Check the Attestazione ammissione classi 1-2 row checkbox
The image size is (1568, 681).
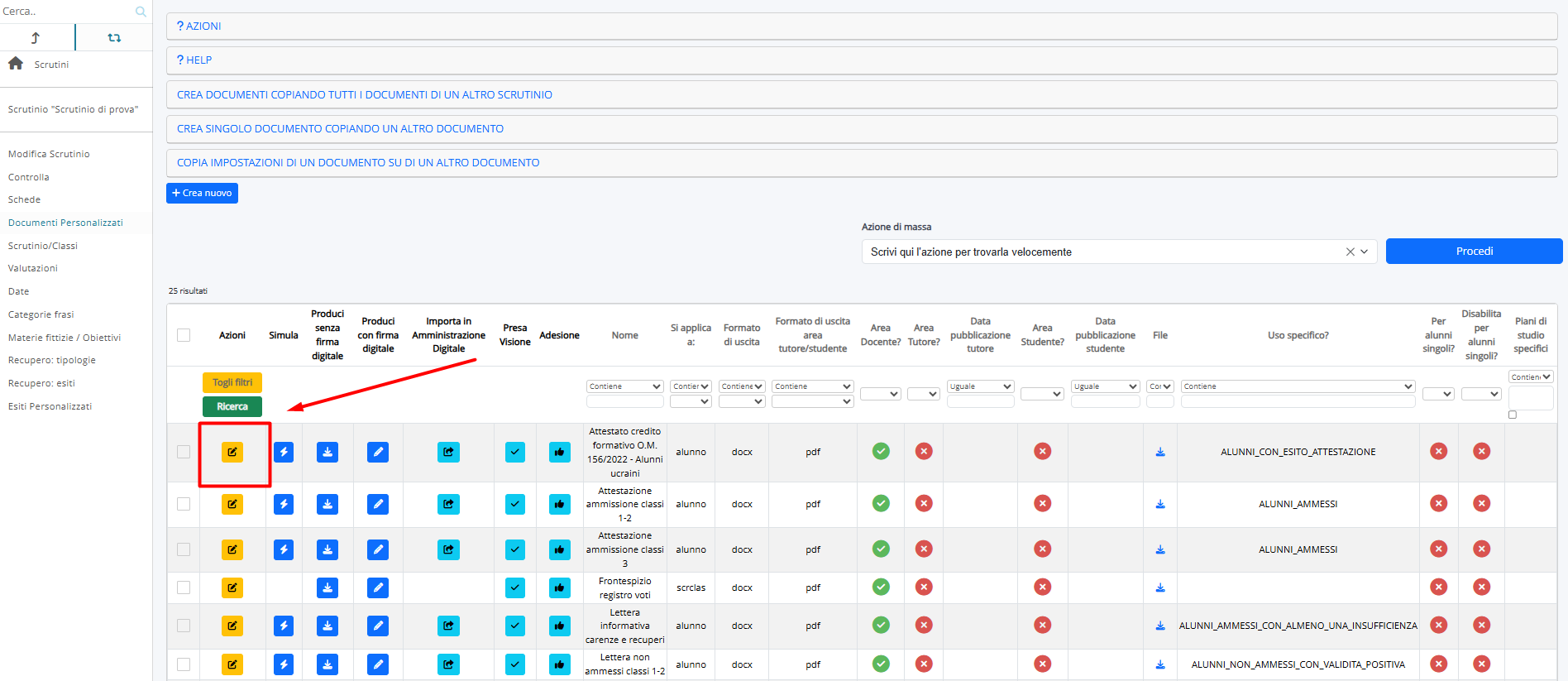tap(184, 504)
